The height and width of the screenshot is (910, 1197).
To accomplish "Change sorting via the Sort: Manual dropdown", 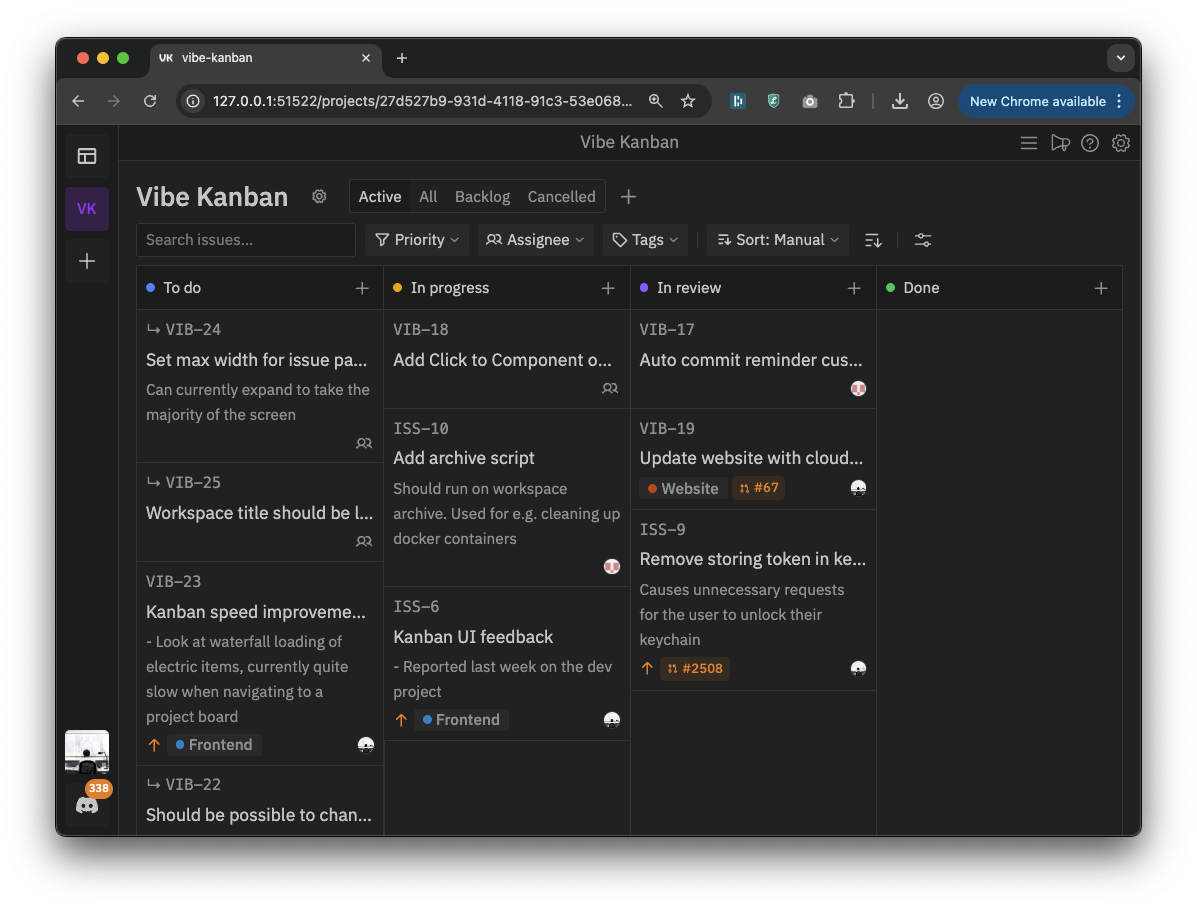I will [777, 239].
